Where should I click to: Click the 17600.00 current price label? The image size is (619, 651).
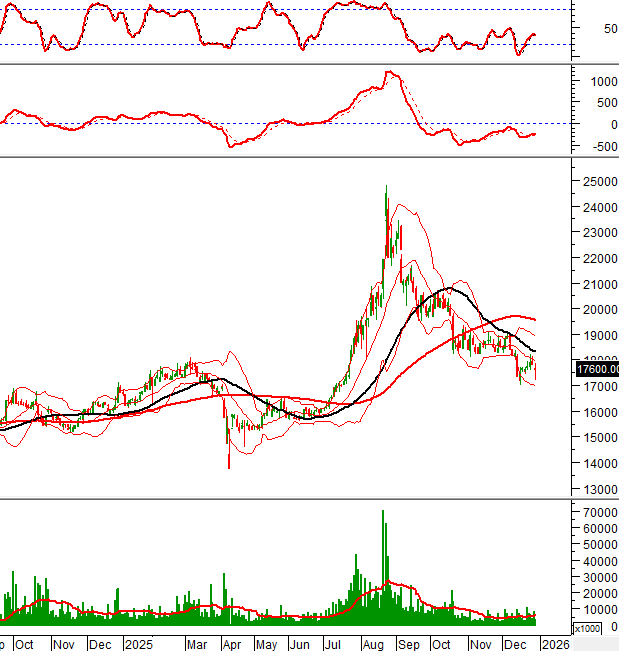(x=597, y=369)
